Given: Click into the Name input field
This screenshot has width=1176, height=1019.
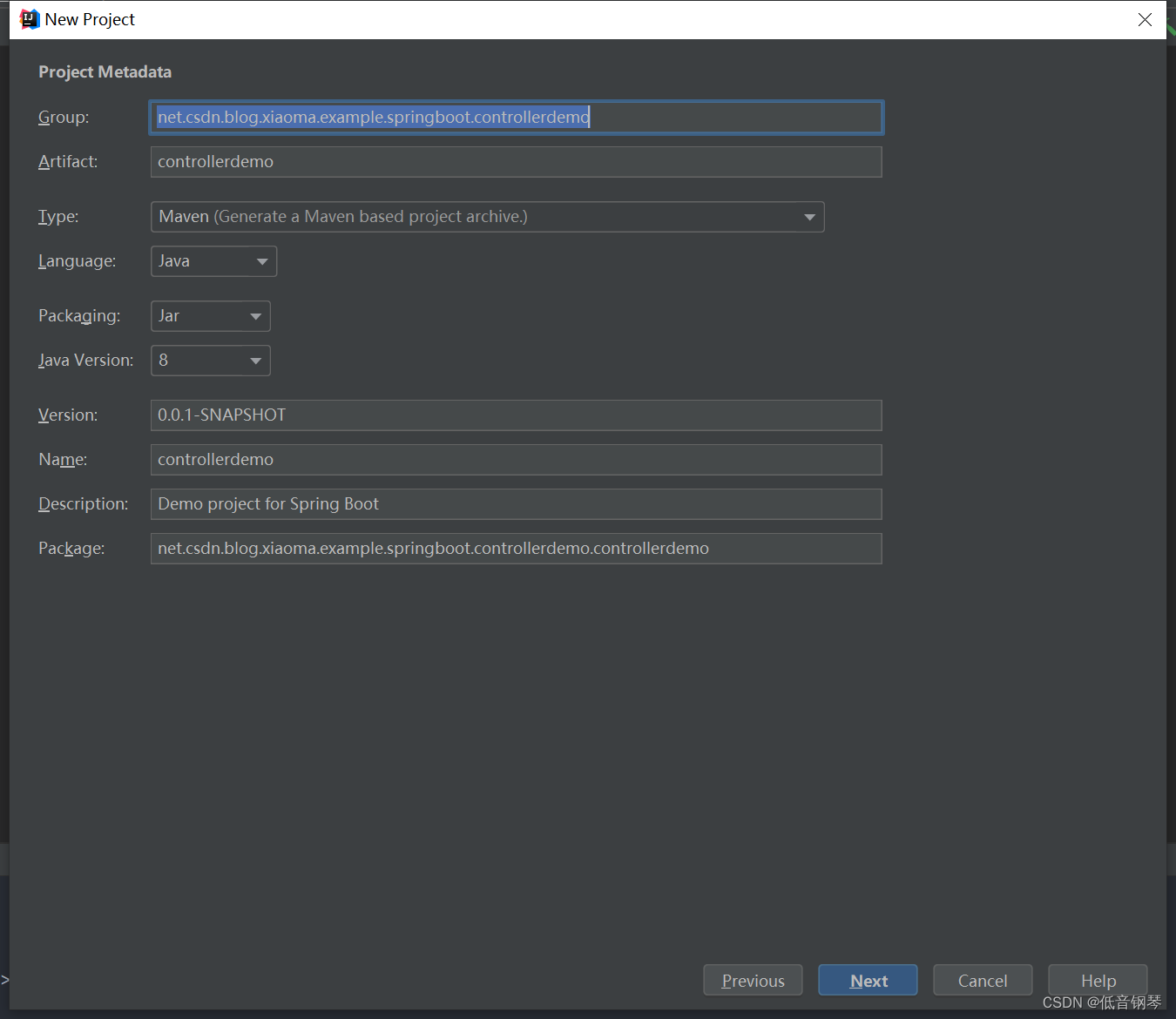Looking at the screenshot, I should pos(517,460).
